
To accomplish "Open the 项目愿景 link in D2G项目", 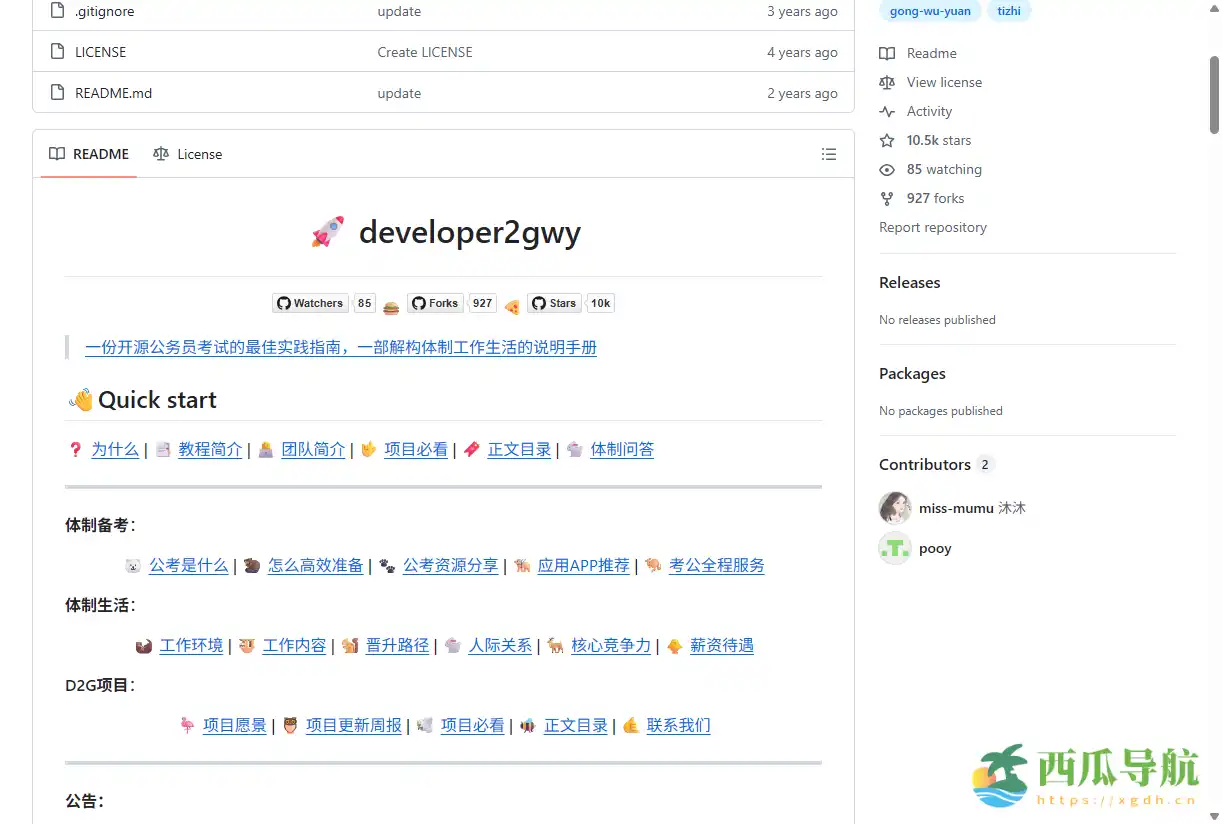I will tap(234, 725).
